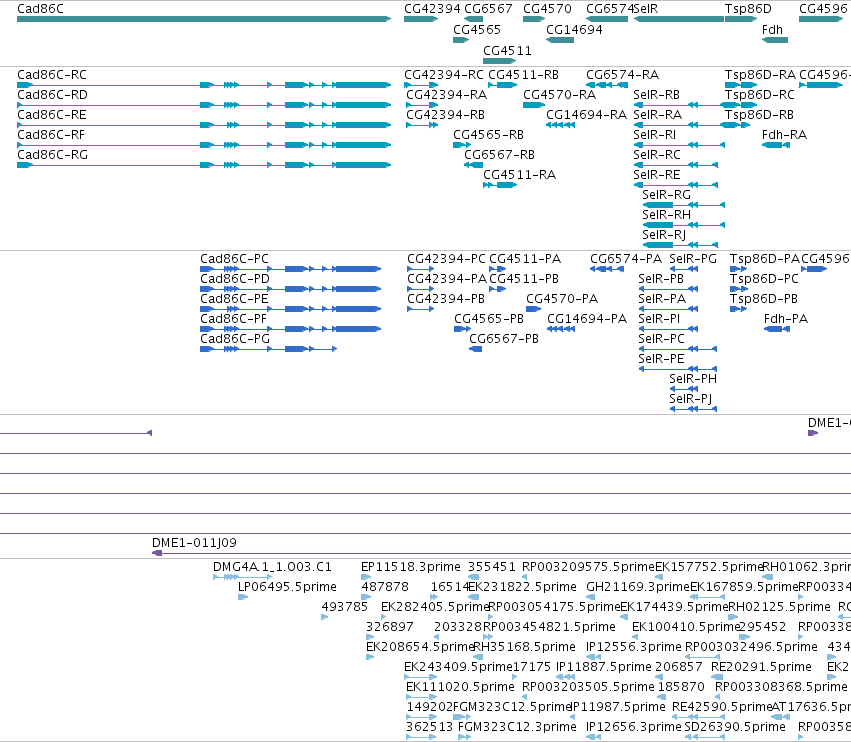Click the Cad86C-RC transcript label
The width and height of the screenshot is (851, 742).
(x=52, y=74)
